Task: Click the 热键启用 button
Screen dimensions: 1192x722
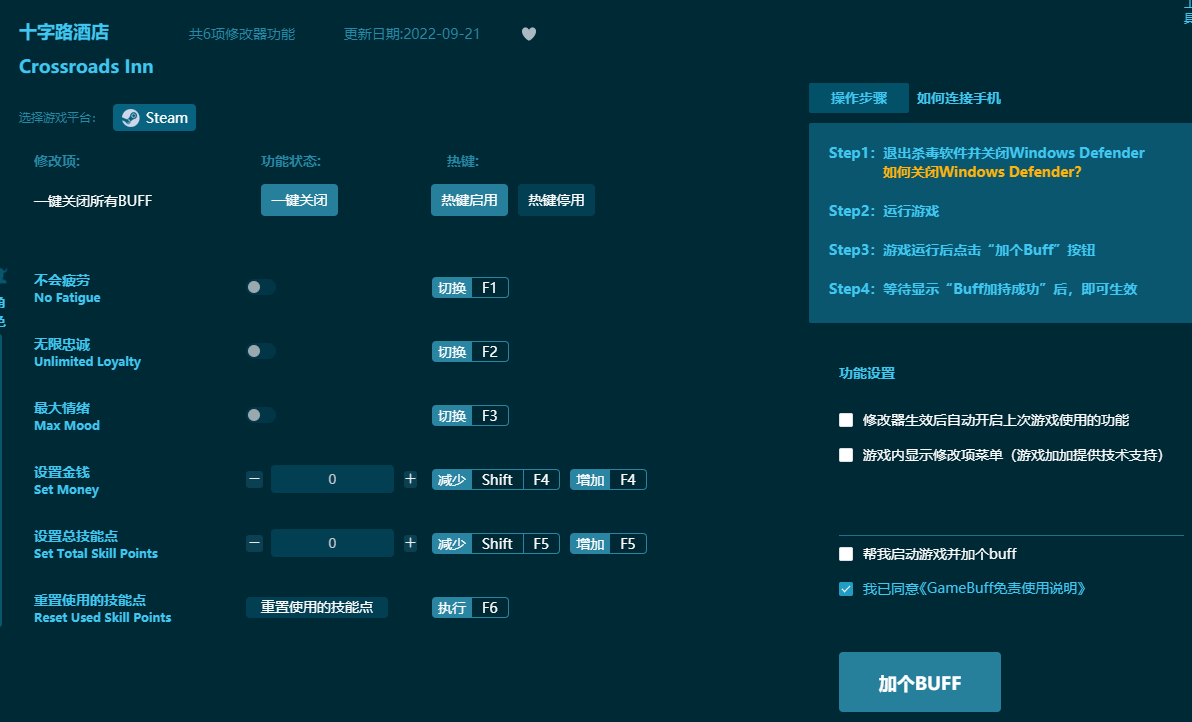Action: tap(469, 200)
